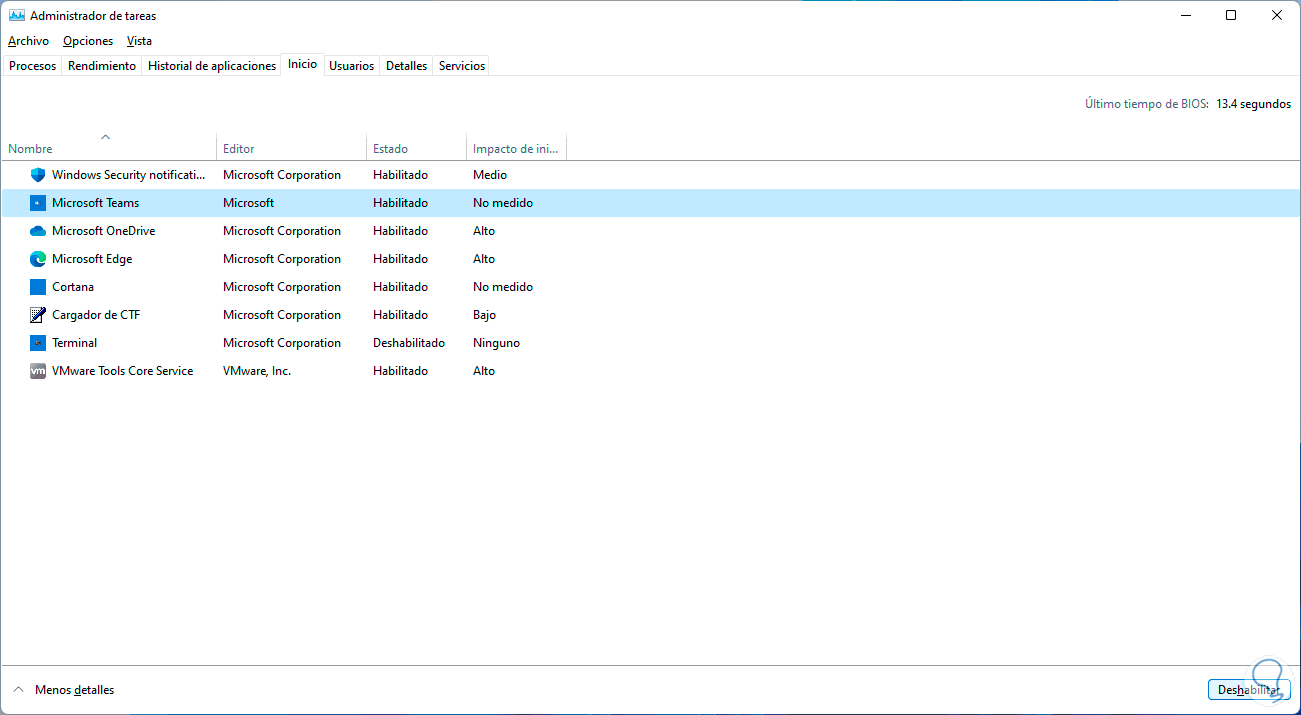Click the Cortana blue square icon
Image resolution: width=1301 pixels, height=715 pixels.
(x=38, y=287)
